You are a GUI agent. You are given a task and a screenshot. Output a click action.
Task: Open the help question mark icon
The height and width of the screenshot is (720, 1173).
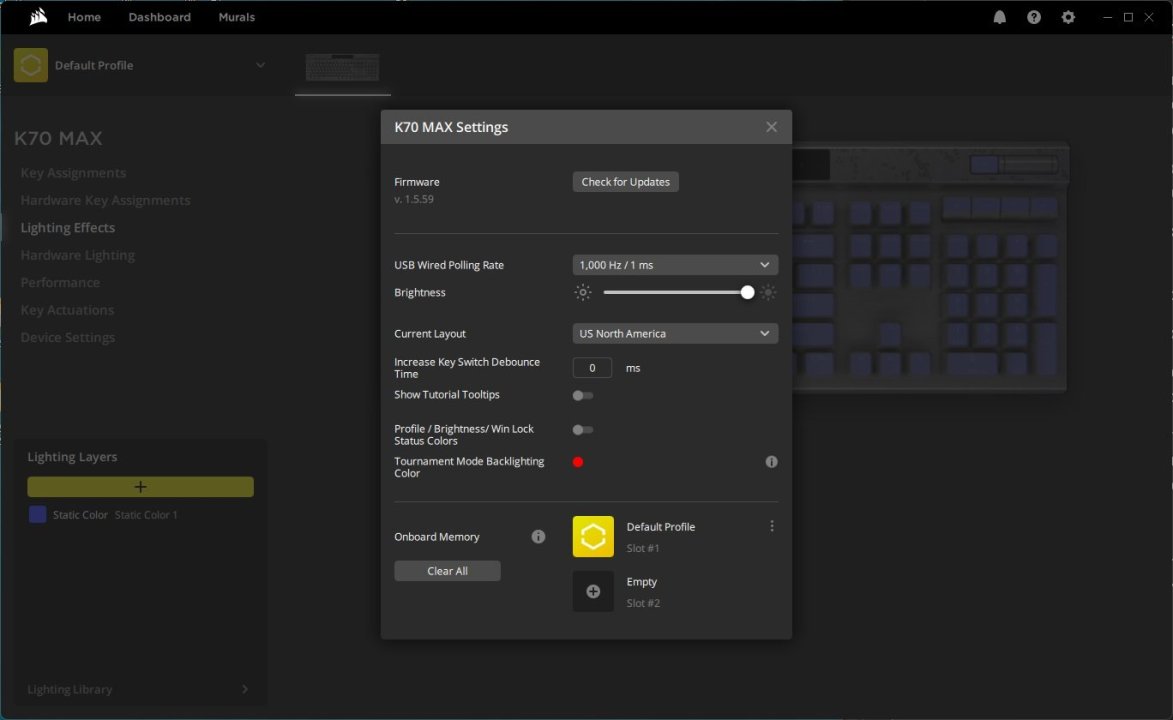coord(1034,17)
